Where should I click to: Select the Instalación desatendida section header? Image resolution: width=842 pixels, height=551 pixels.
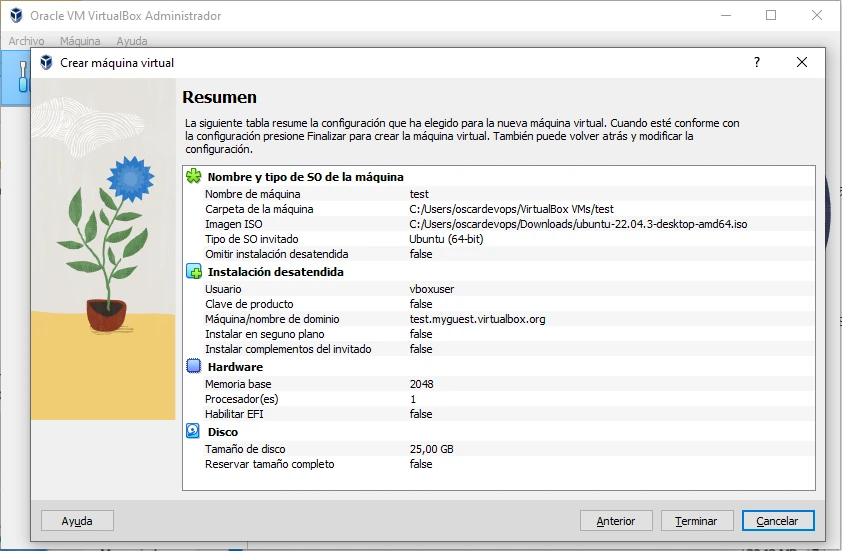pyautogui.click(x=275, y=272)
